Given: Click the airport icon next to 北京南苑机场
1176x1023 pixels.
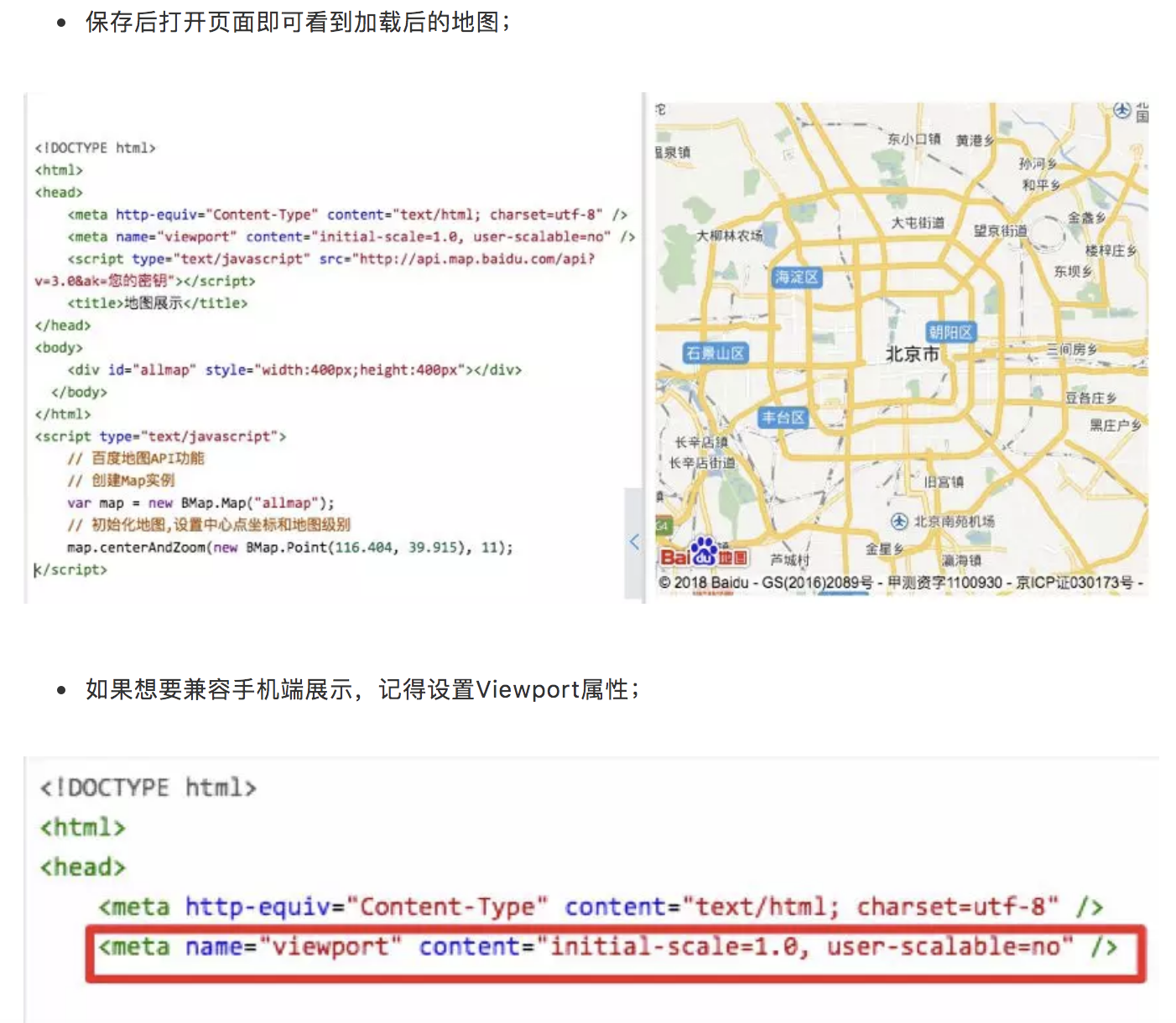Looking at the screenshot, I should click(899, 522).
